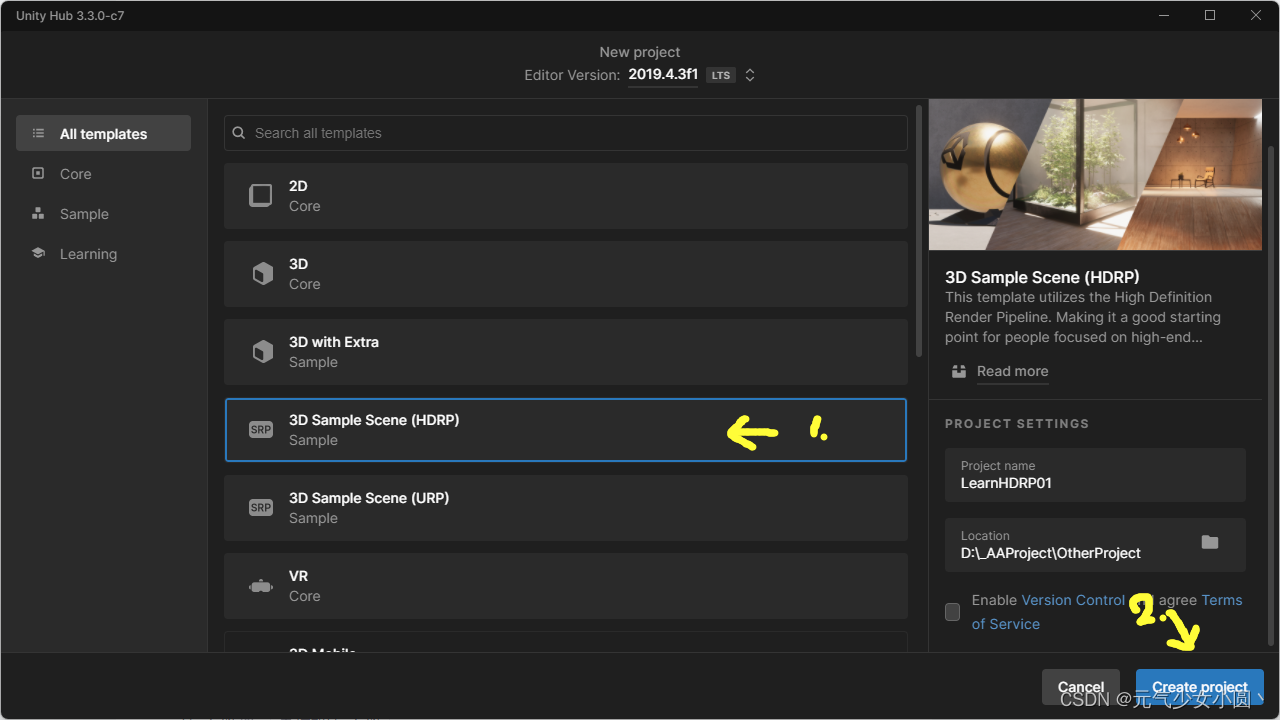This screenshot has width=1280, height=720.
Task: Click the LTS badge
Action: pyautogui.click(x=721, y=75)
